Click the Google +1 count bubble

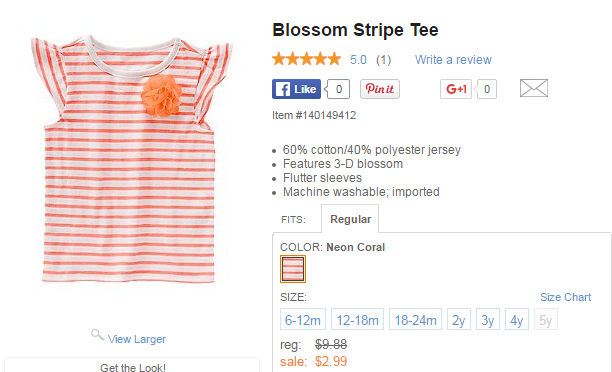486,89
